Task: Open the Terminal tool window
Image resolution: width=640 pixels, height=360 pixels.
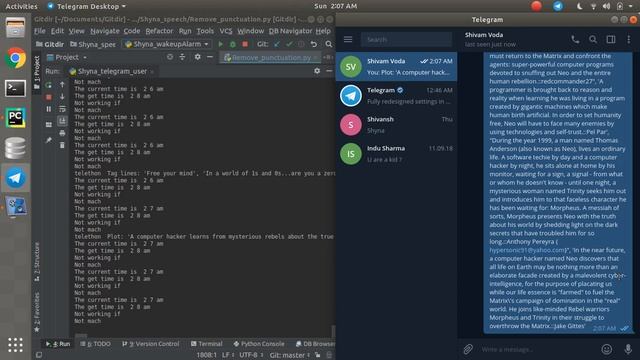Action: click(x=207, y=344)
